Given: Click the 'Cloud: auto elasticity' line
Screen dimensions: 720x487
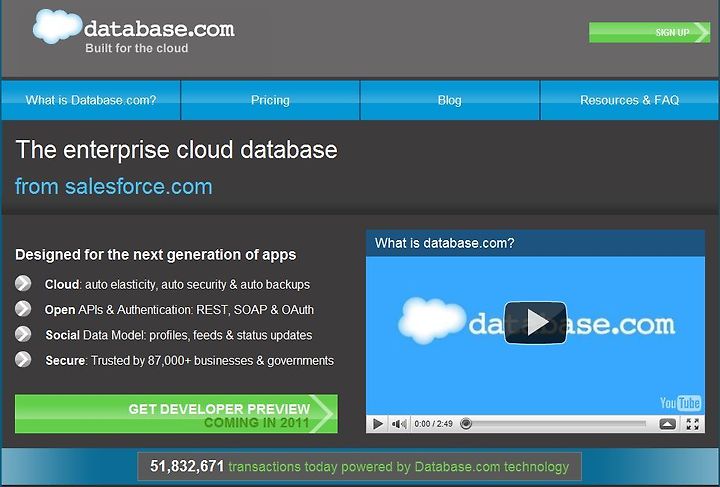Looking at the screenshot, I should click(x=177, y=285).
